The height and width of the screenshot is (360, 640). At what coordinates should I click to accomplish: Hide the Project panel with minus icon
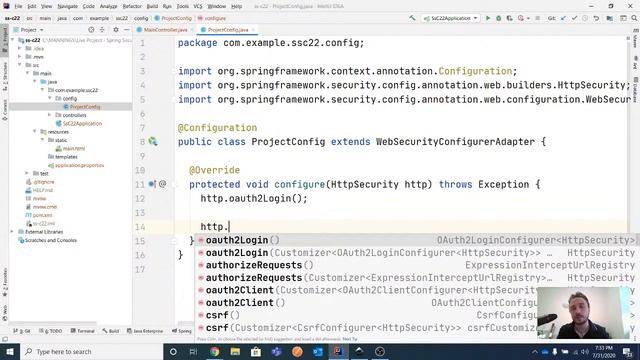127,30
